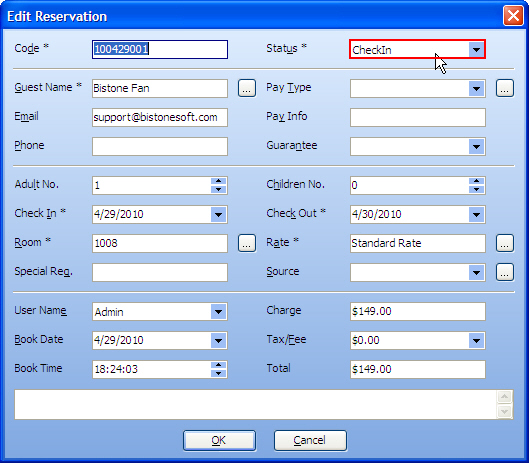This screenshot has width=529, height=463.
Task: Open guest lookup button beside Guest Name
Action: [x=247, y=88]
